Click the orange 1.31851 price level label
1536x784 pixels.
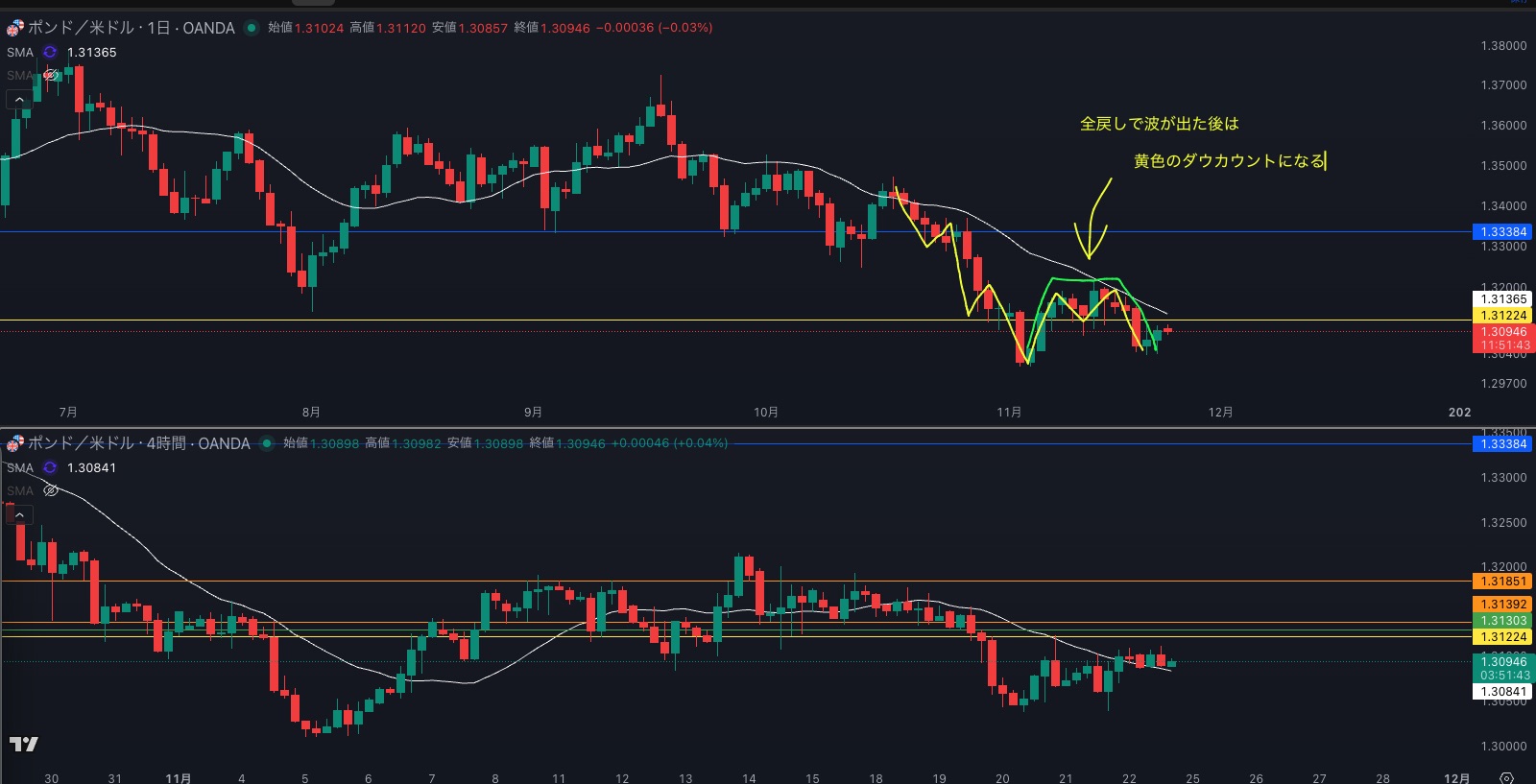1502,582
